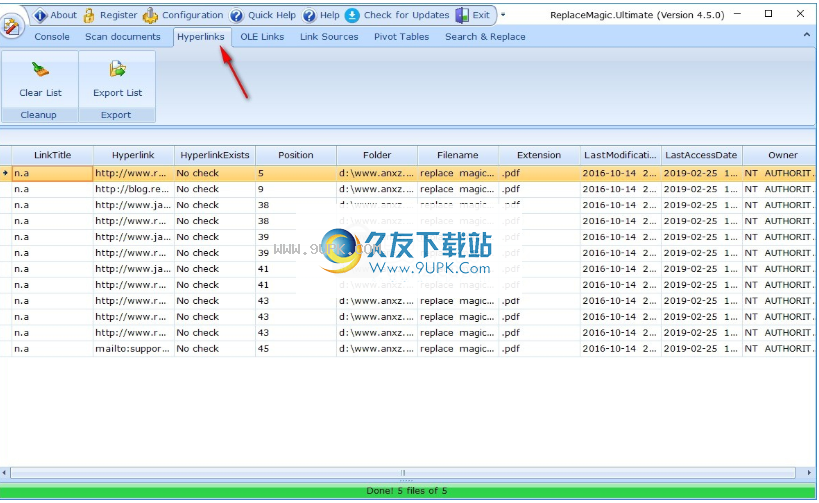
Task: Click the Position column header
Action: coord(296,155)
